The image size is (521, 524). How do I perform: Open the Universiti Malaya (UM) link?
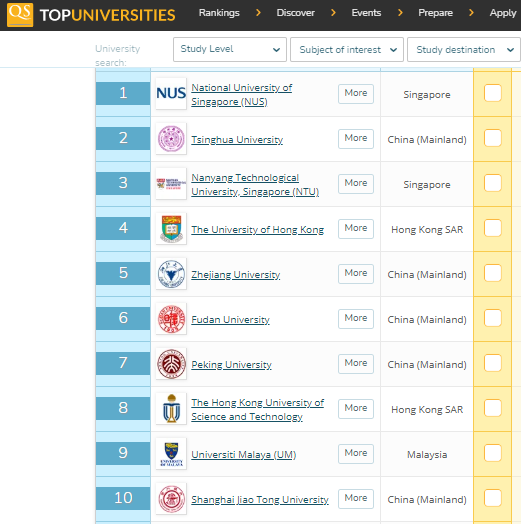click(x=244, y=454)
